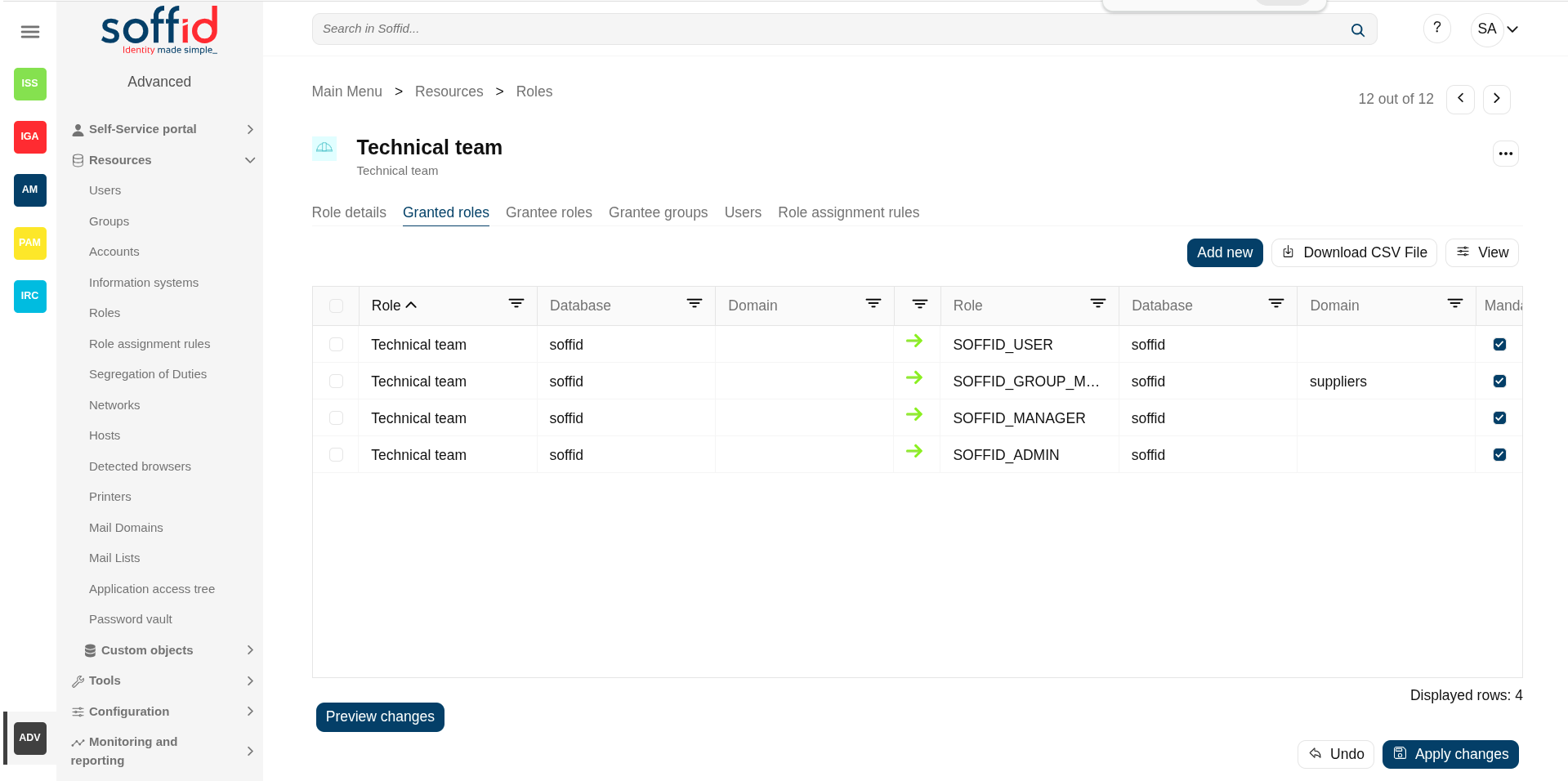Open Password vault in sidebar

point(131,619)
